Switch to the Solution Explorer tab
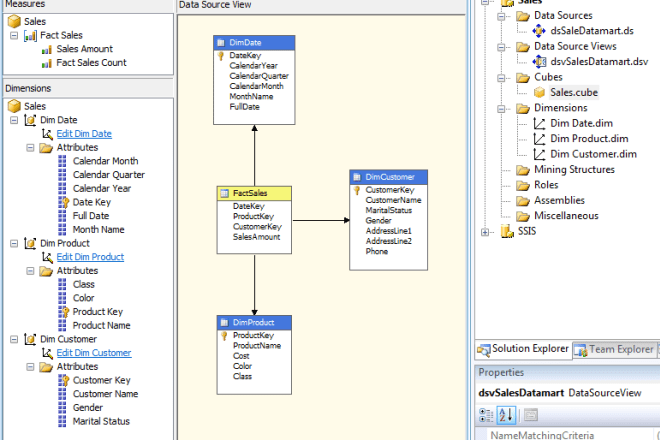 point(523,349)
